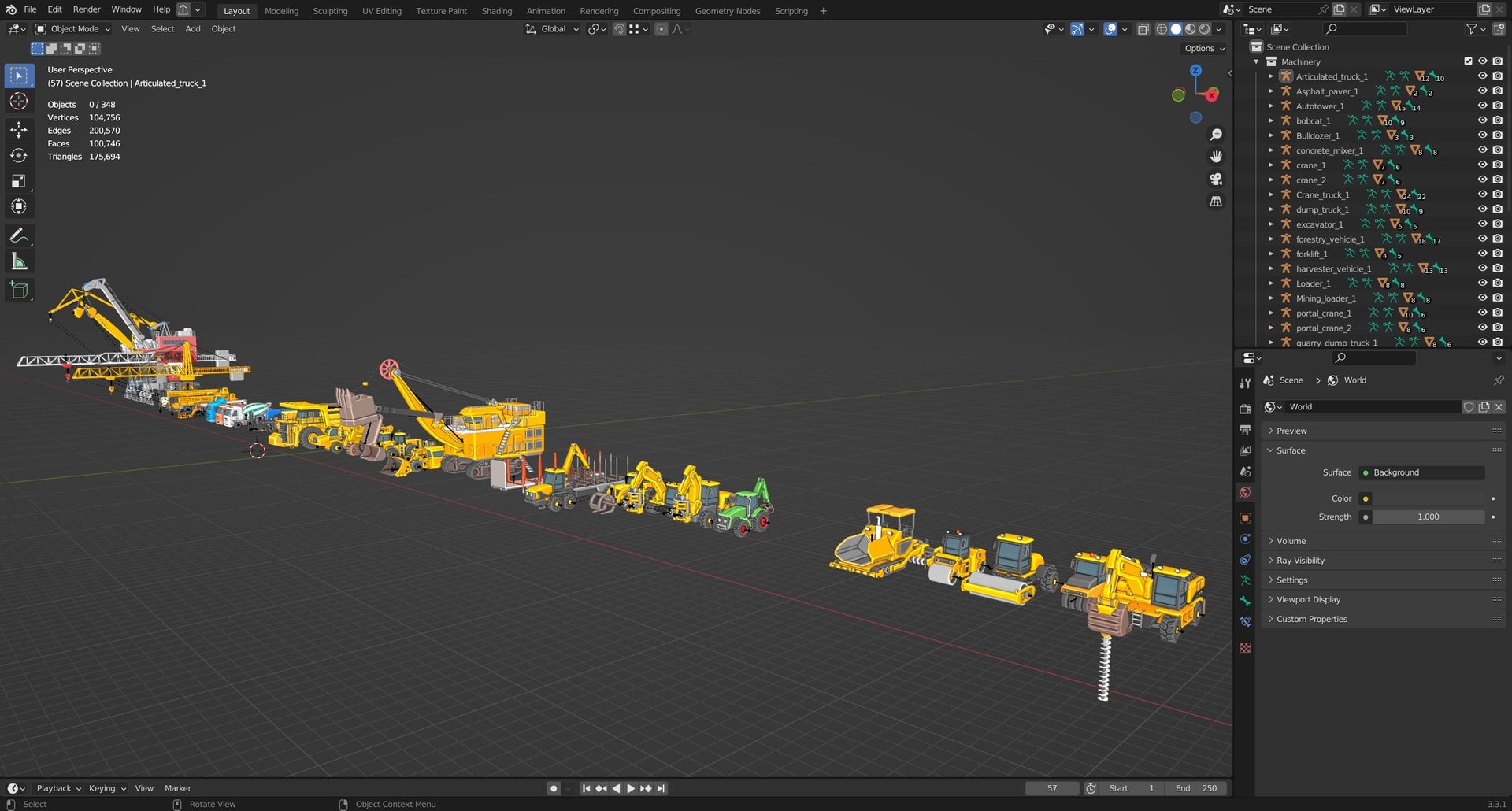The height and width of the screenshot is (811, 1512).
Task: Toggle viewport X-ray mode
Action: (1143, 29)
